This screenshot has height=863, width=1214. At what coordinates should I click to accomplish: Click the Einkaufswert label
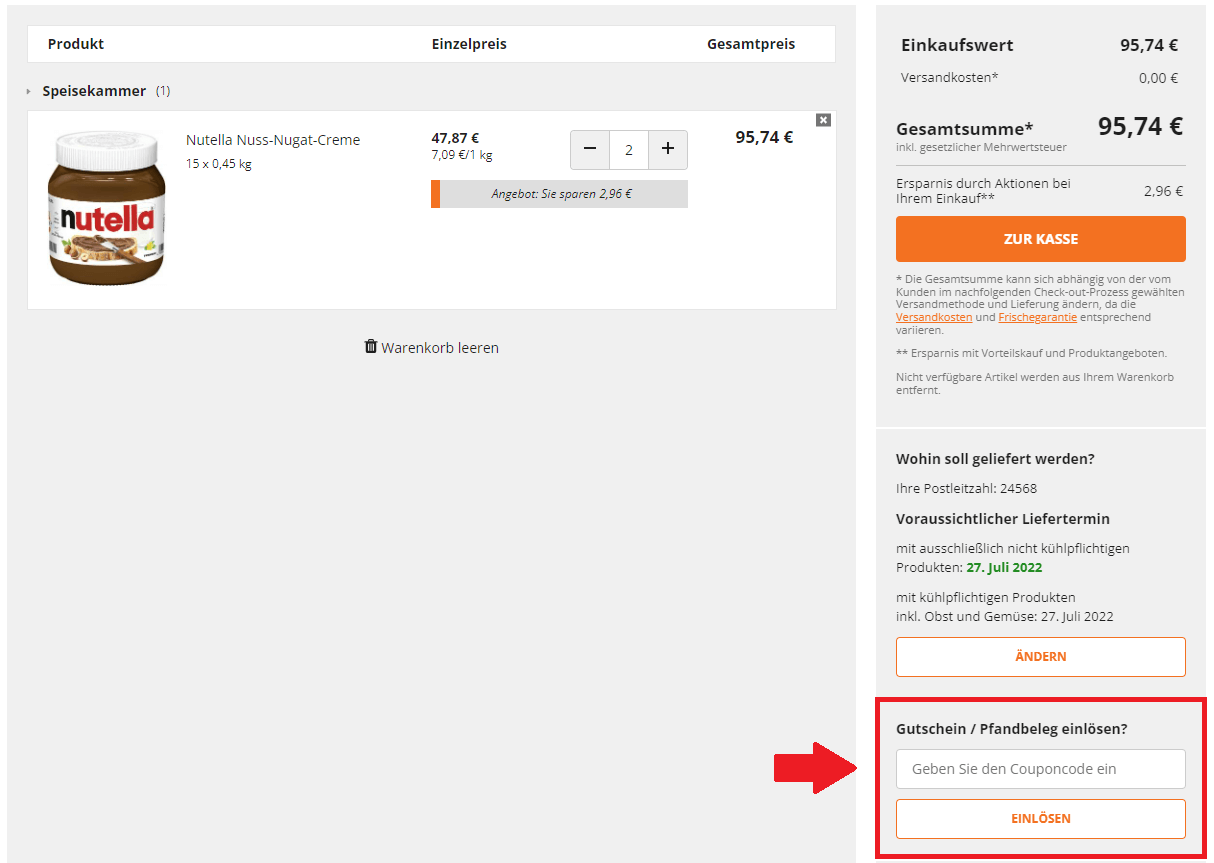tap(957, 45)
